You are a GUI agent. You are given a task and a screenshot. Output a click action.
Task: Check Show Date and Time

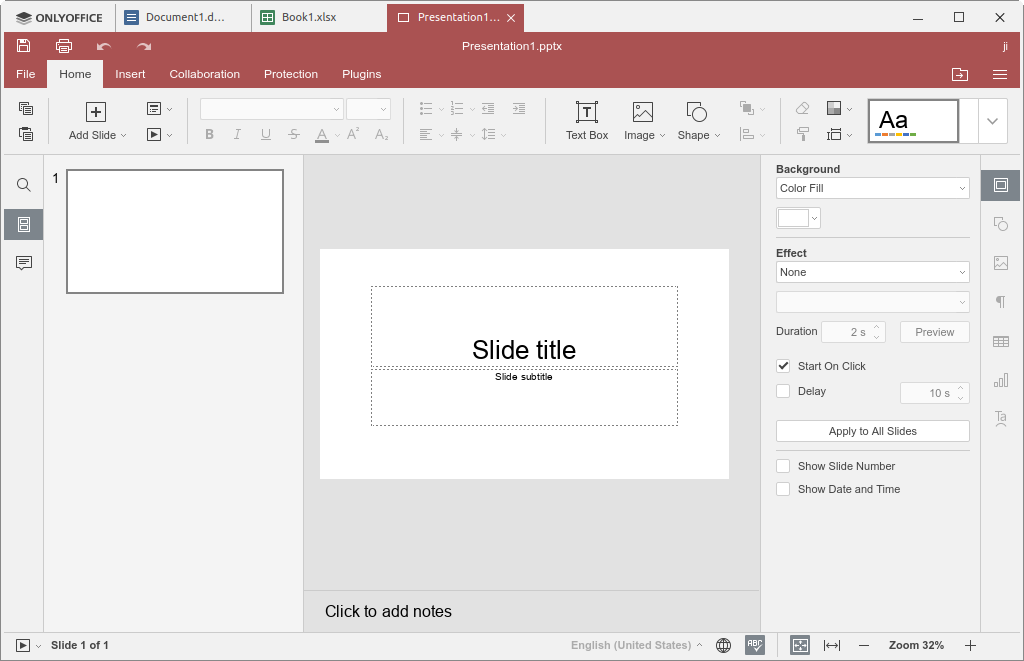[x=784, y=489]
